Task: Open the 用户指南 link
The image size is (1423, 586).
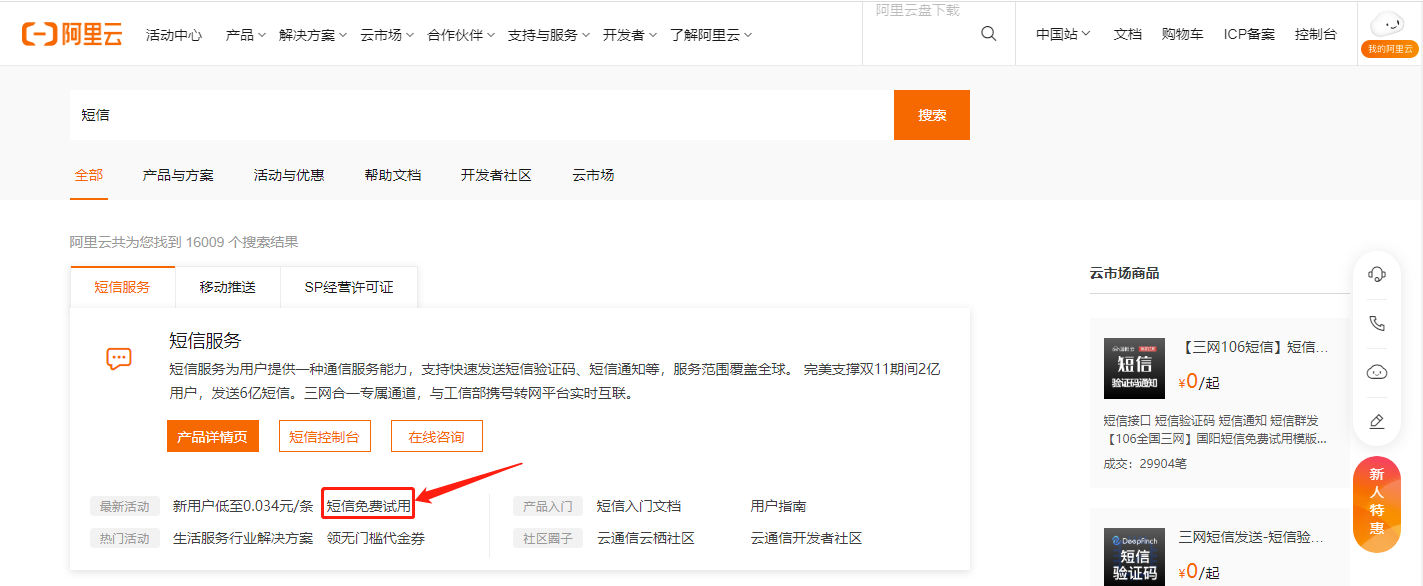Action: point(779,506)
